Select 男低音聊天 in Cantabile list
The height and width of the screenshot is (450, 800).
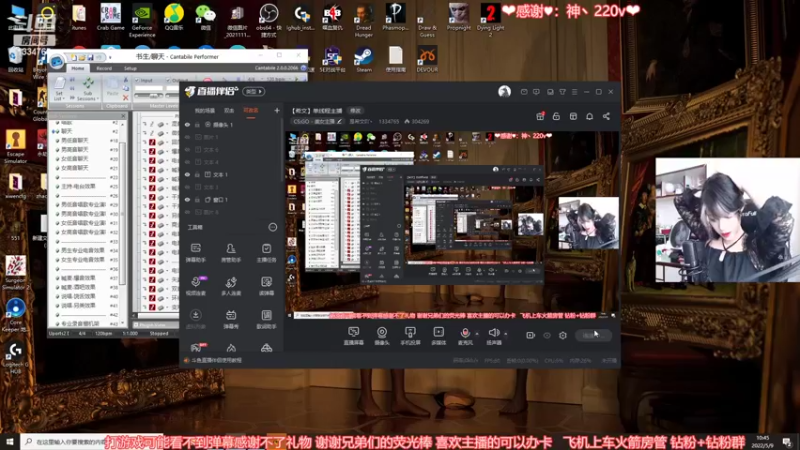click(x=74, y=140)
